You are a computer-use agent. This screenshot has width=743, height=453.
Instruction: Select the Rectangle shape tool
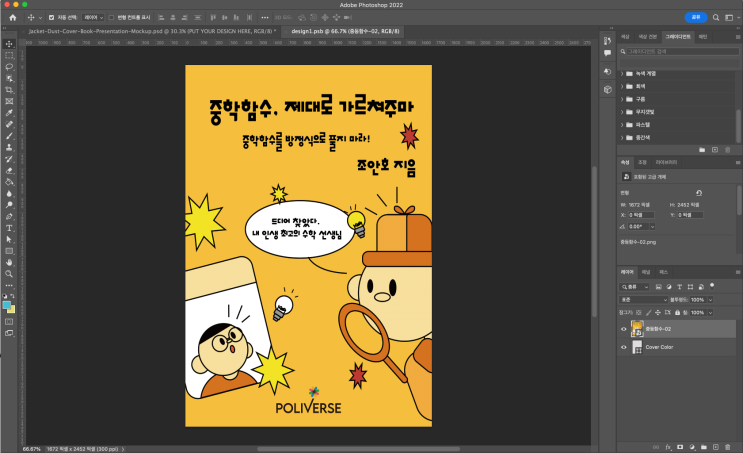tap(9, 251)
